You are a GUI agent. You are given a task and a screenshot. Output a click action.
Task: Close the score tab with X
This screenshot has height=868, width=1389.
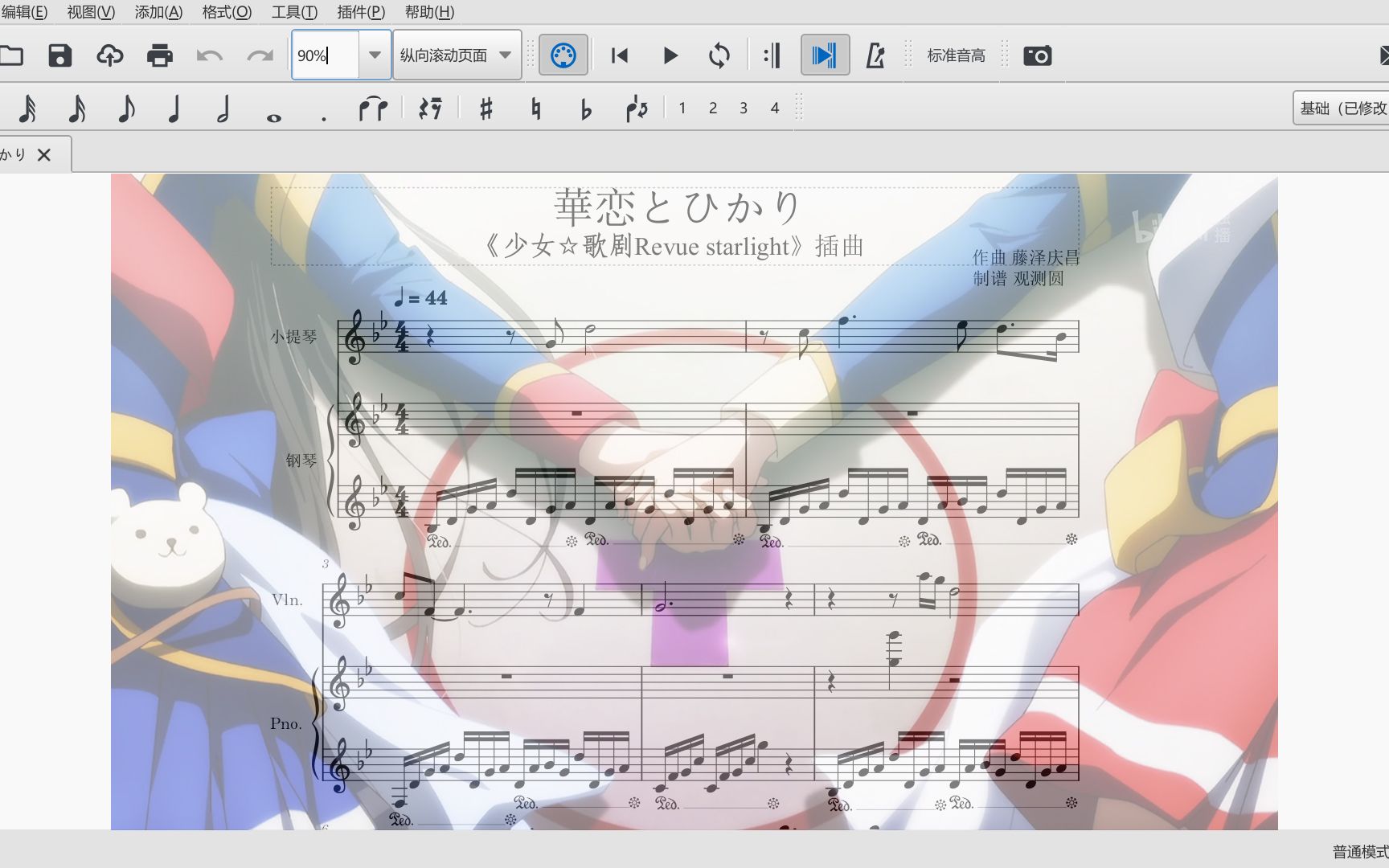[x=44, y=154]
